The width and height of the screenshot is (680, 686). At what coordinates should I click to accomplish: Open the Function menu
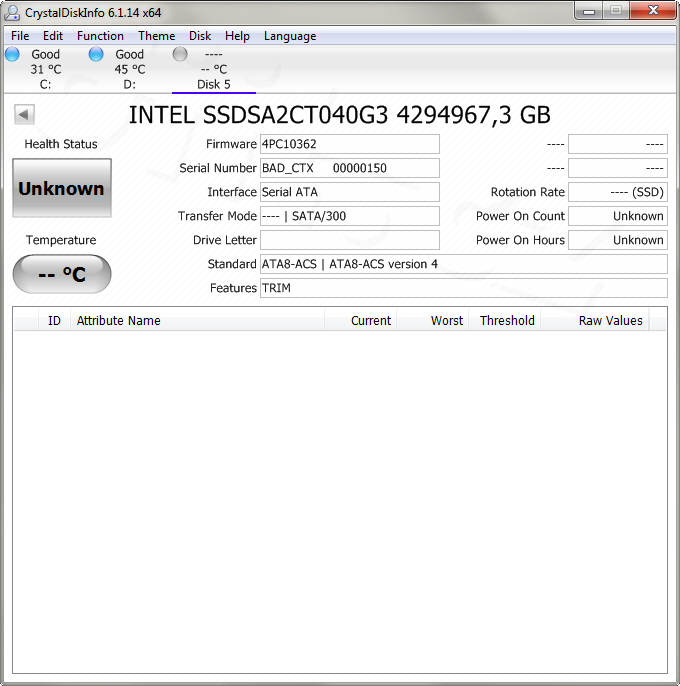point(100,36)
